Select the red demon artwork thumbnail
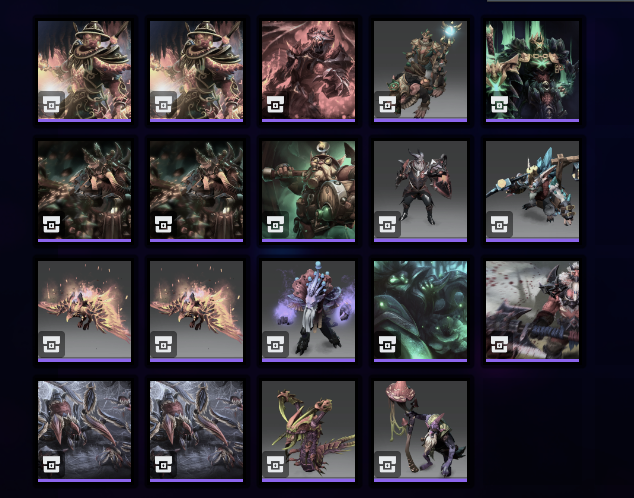Screen dimensions: 634x498 [309, 71]
